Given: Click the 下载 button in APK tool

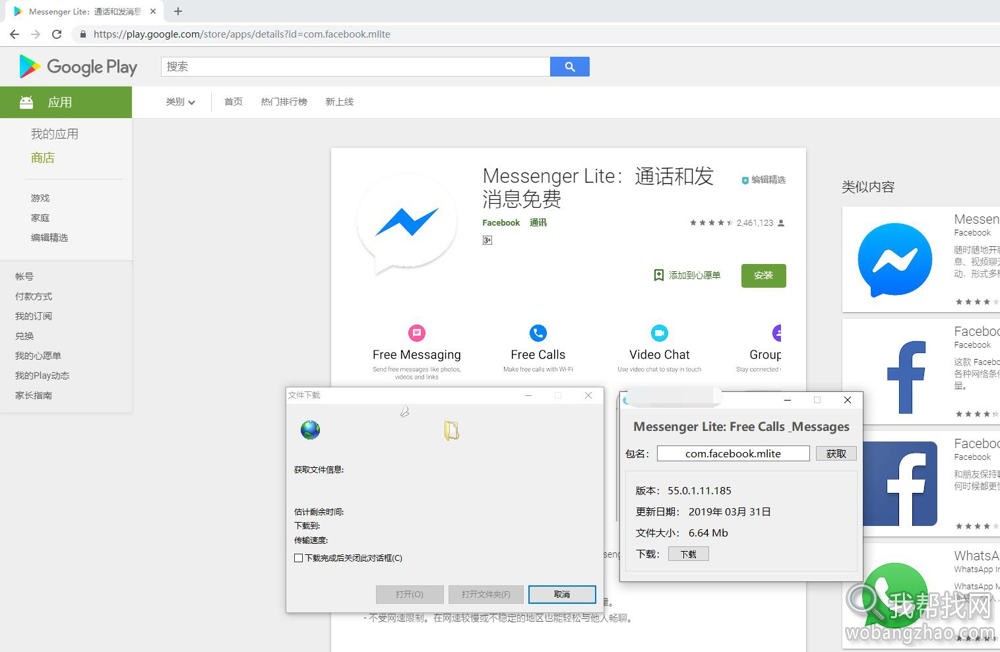Looking at the screenshot, I should pyautogui.click(x=689, y=554).
